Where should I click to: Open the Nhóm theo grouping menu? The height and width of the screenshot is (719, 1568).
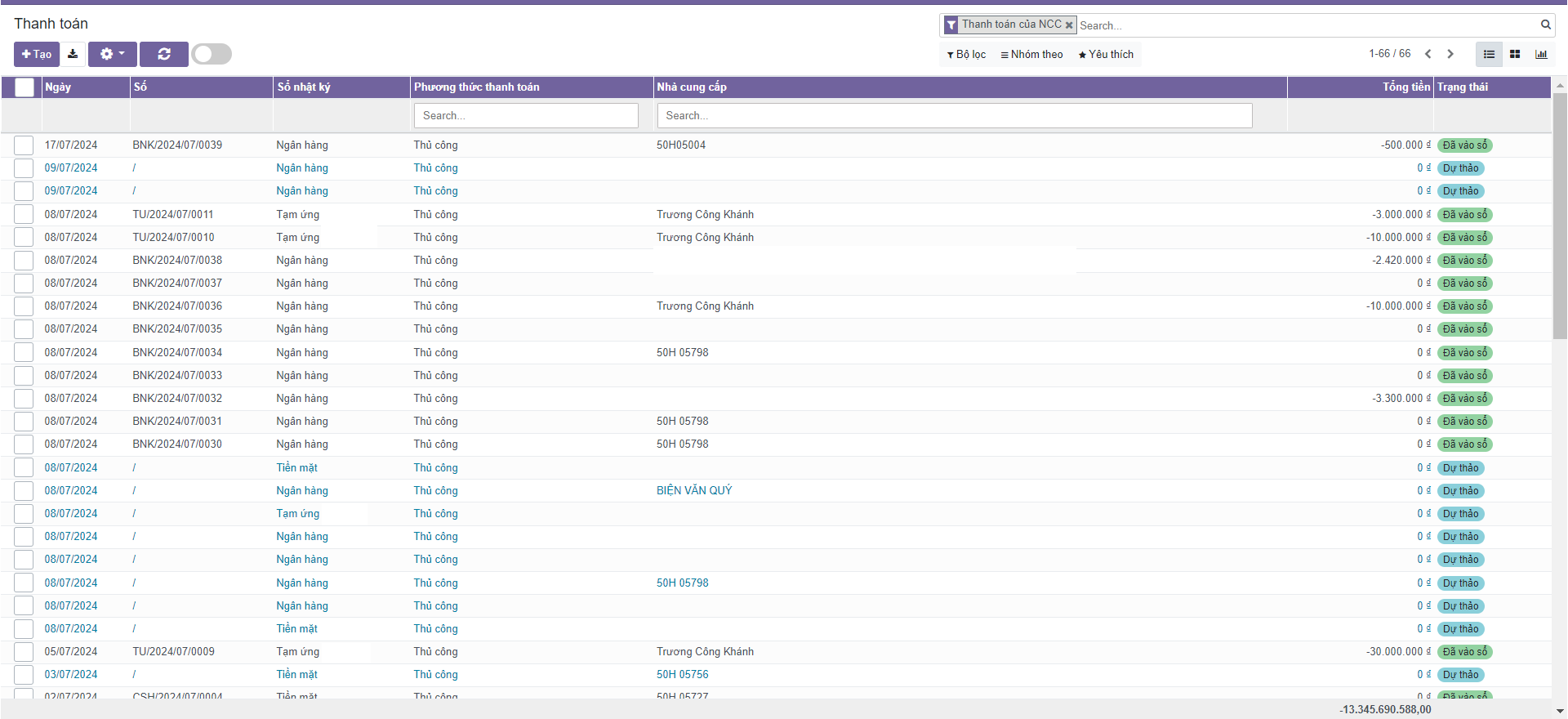coord(1031,55)
